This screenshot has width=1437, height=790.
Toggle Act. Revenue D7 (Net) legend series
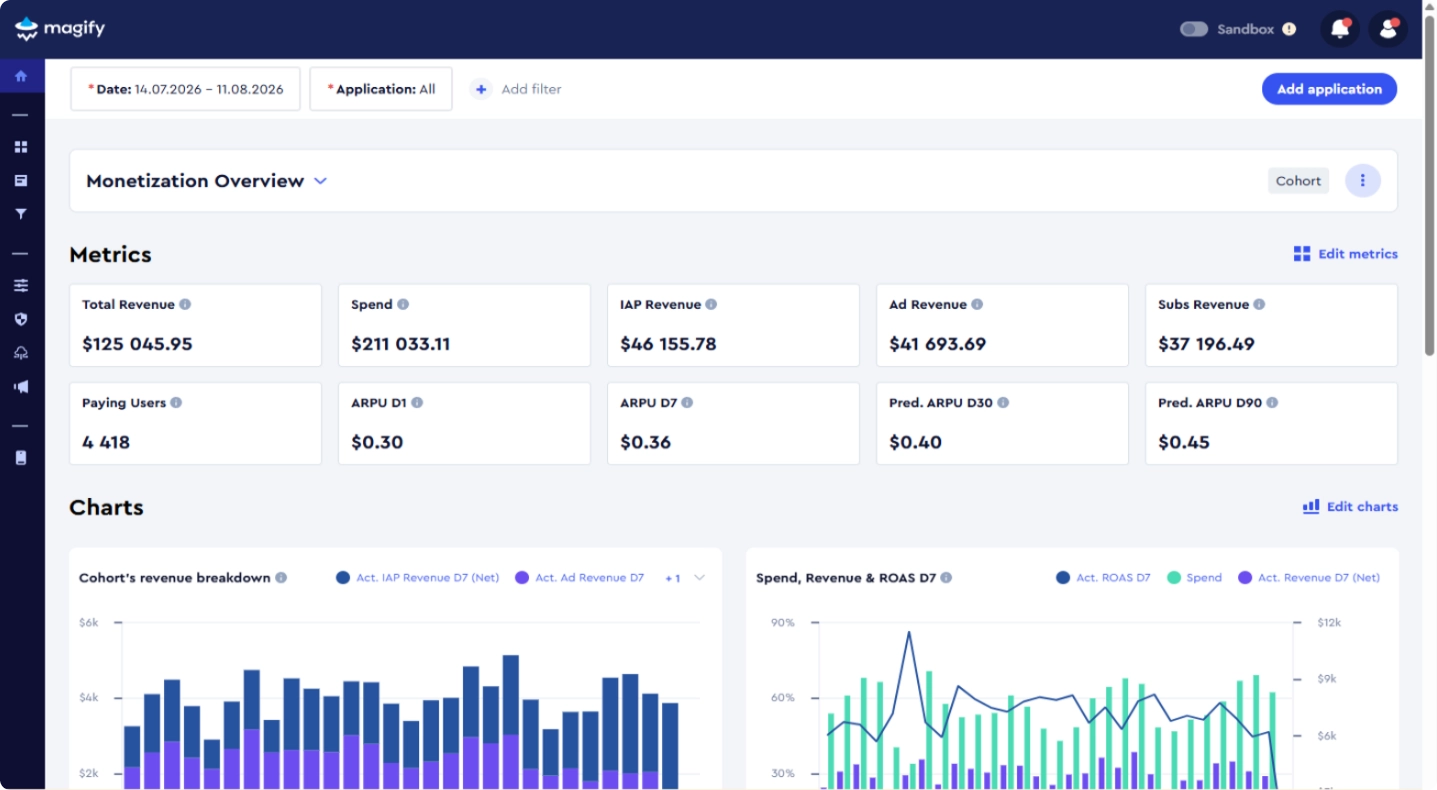(x=1309, y=578)
